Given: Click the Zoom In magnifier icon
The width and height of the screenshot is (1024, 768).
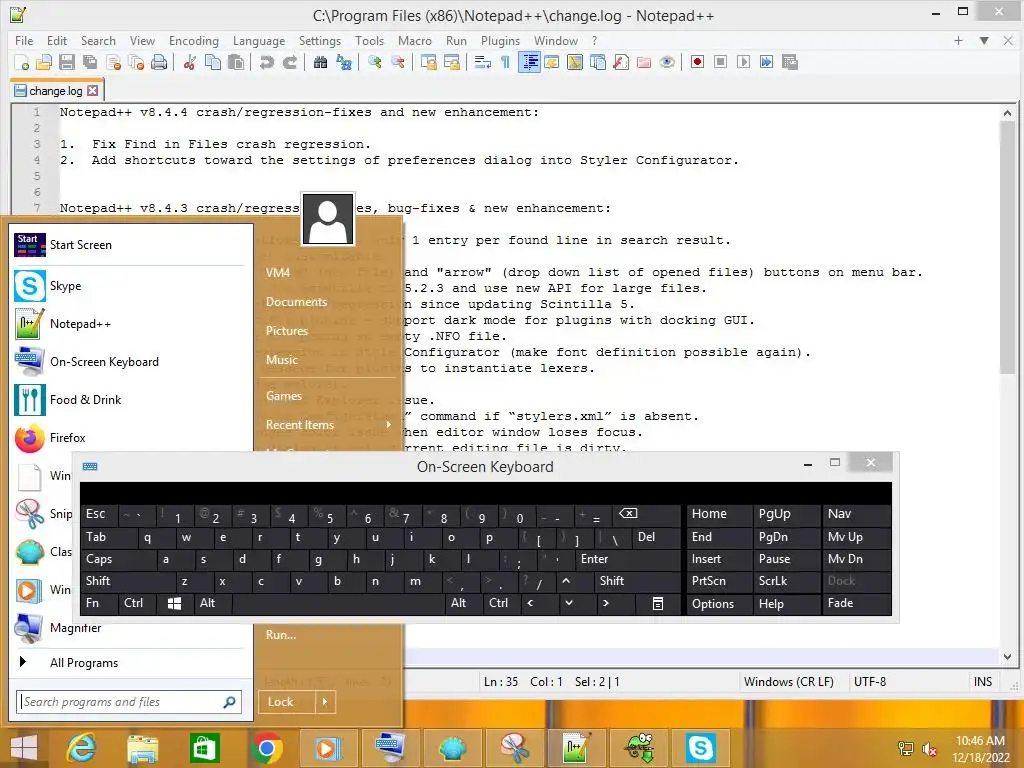Looking at the screenshot, I should [x=374, y=63].
